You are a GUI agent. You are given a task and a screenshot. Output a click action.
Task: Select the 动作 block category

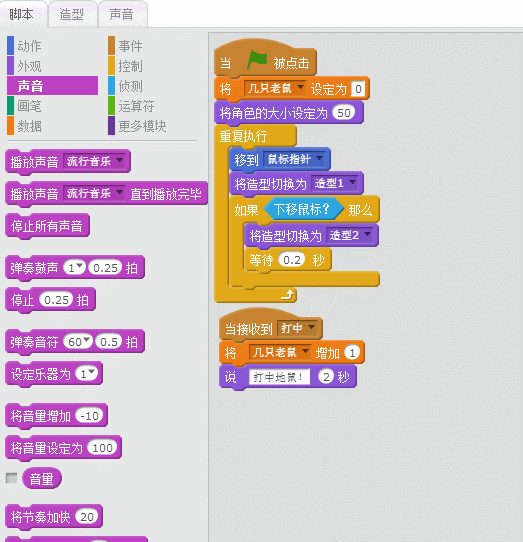click(x=29, y=46)
